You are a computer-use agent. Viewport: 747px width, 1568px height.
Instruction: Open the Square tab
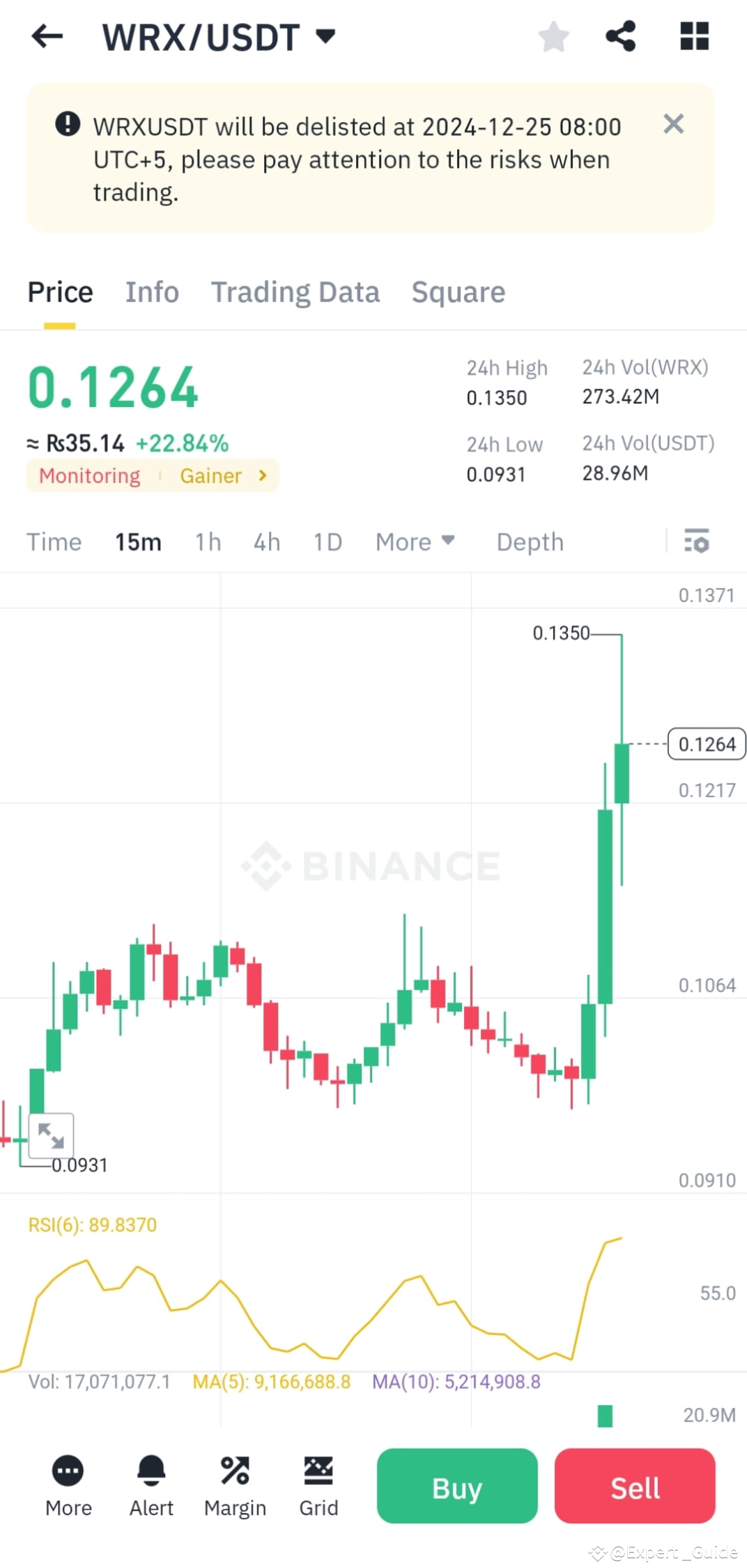[458, 292]
